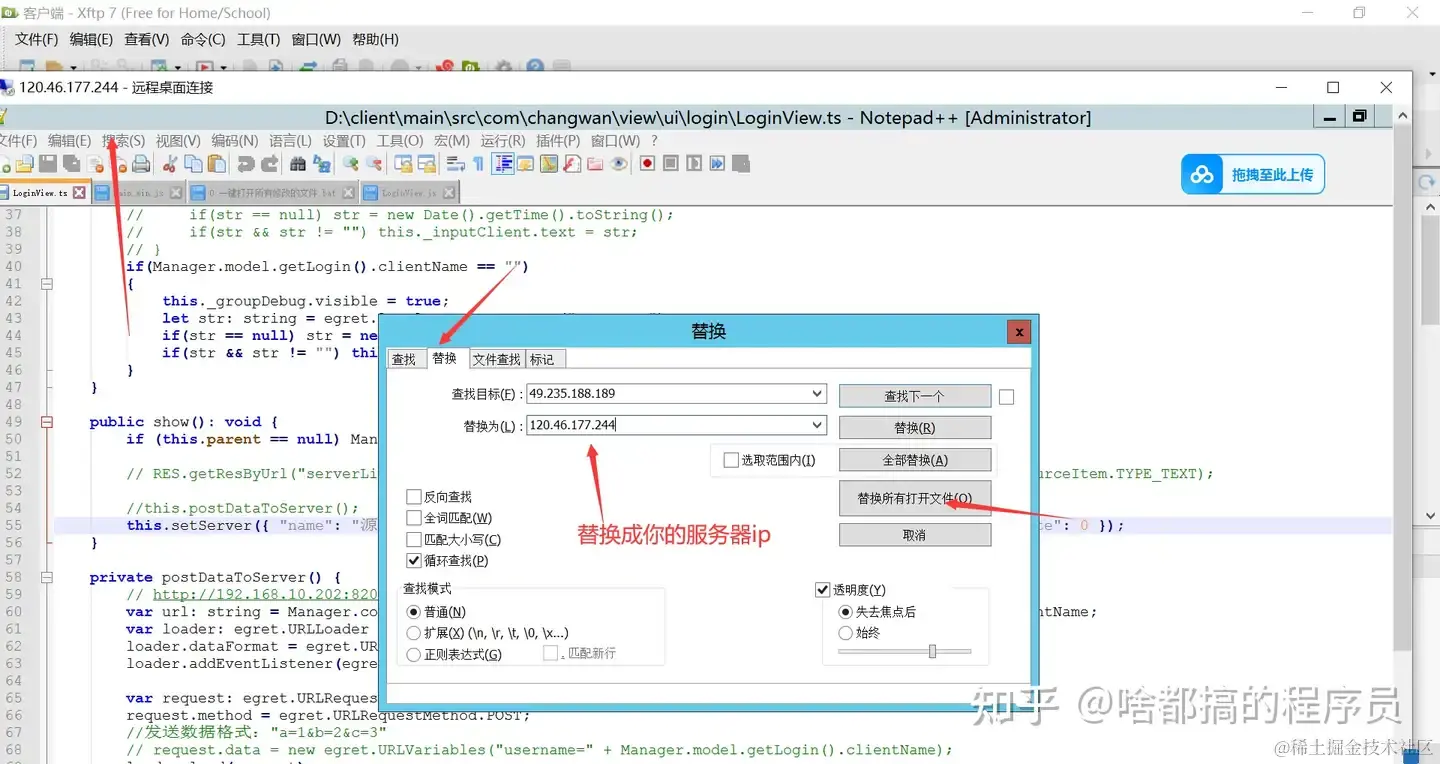This screenshot has height=764, width=1440.
Task: Toggle the Word Wrap toolbar icon
Action: [x=455, y=164]
